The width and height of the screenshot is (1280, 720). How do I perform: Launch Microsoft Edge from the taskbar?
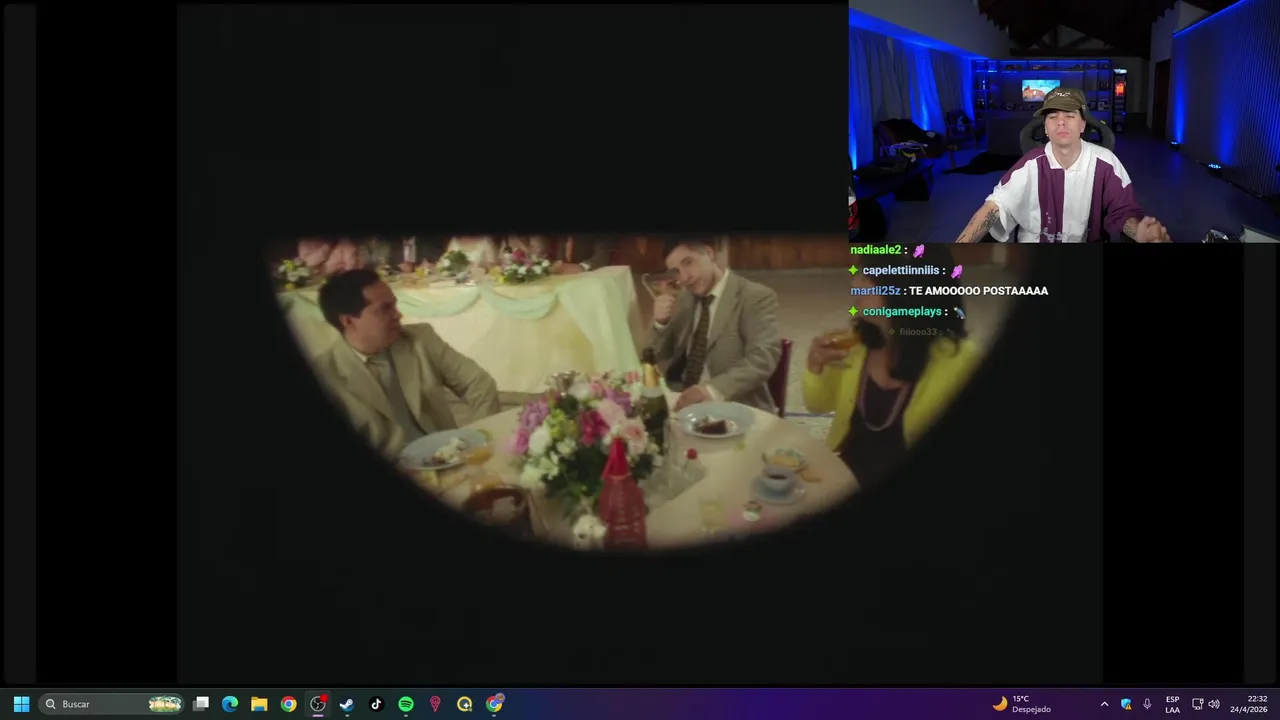230,704
